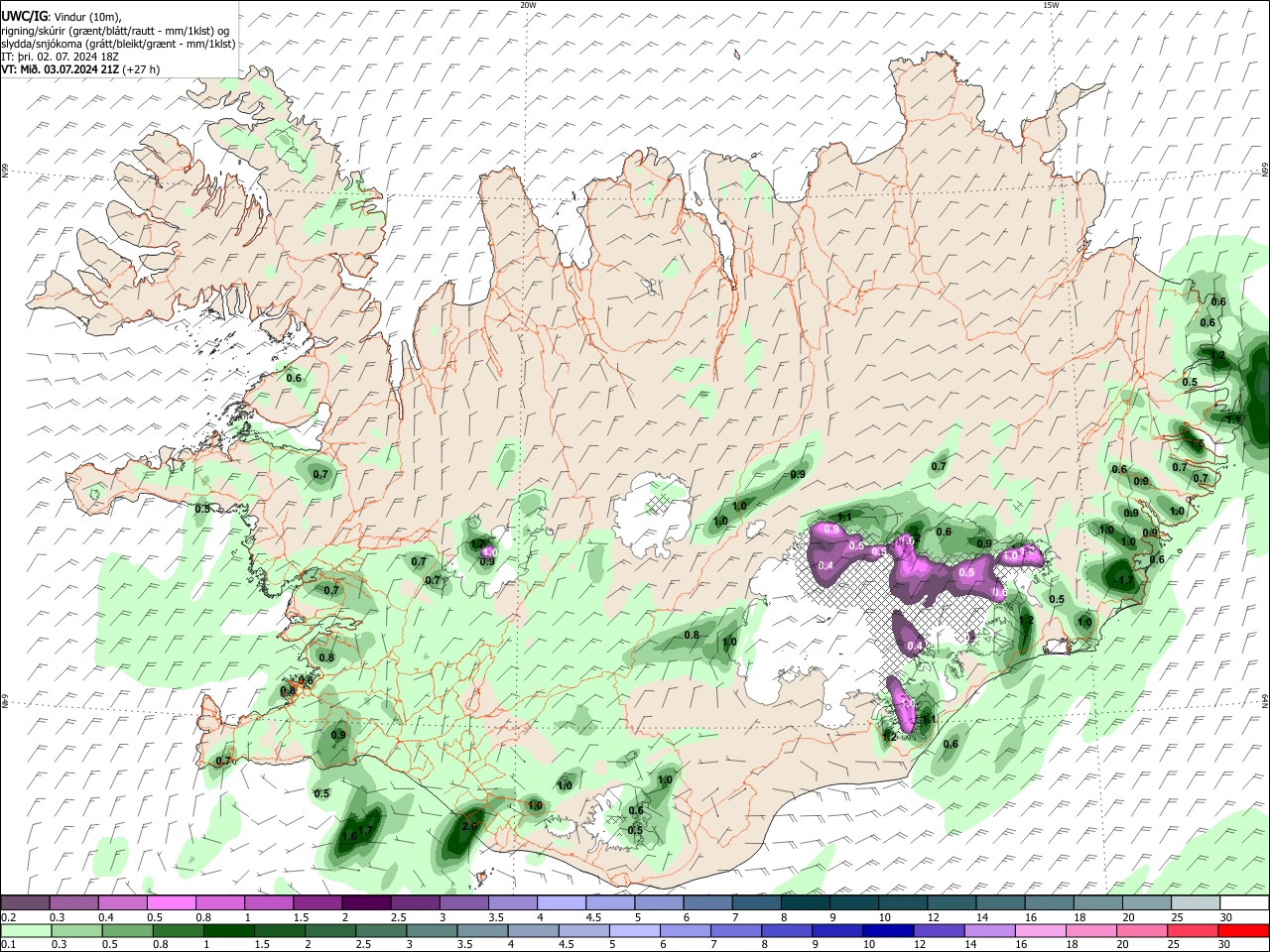Pick upper legend swatch starting at 3
1270x952 pixels.
pos(463,903)
